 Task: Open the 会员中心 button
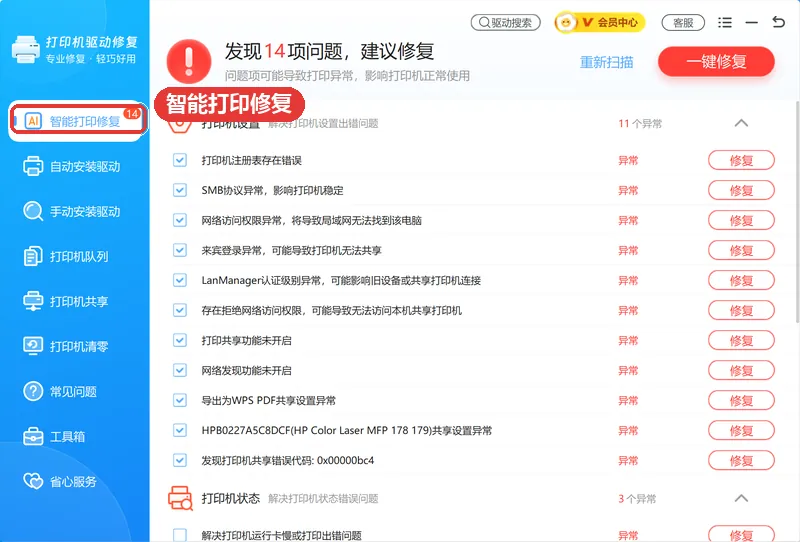tap(600, 22)
